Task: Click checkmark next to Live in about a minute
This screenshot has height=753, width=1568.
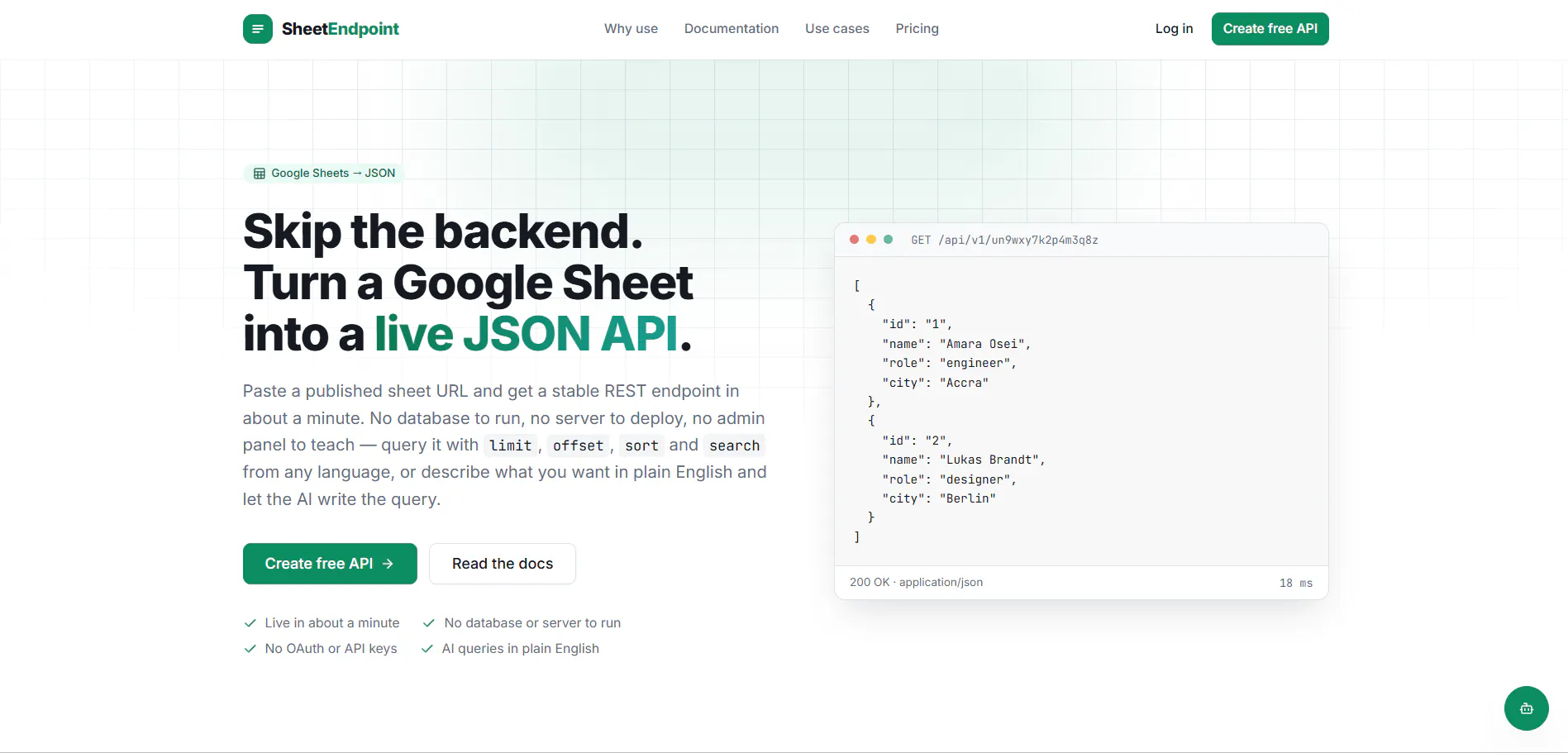Action: click(250, 623)
